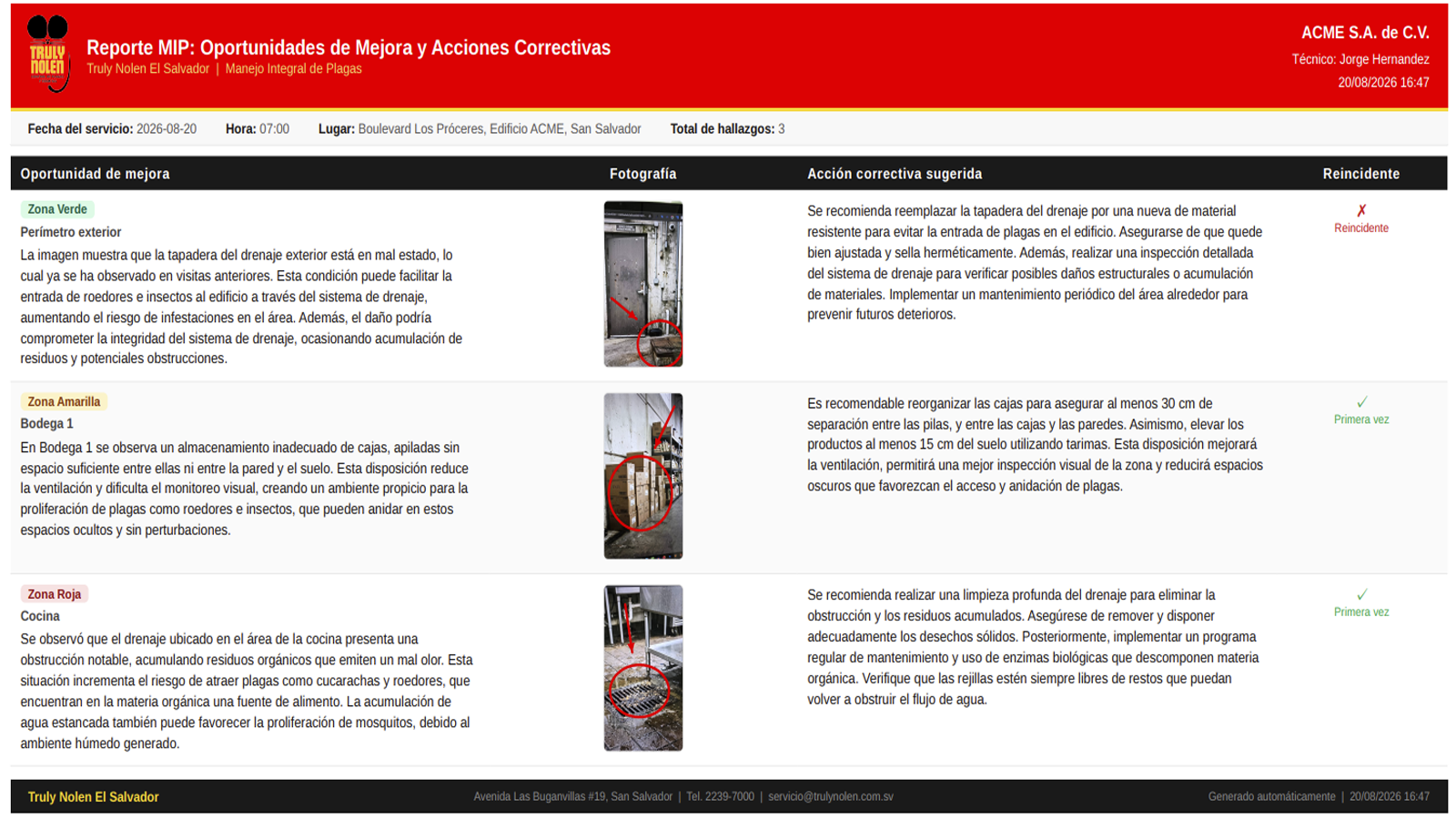Click the Bodega 1 storage description paragraph
1456x819 pixels.
[x=245, y=489]
